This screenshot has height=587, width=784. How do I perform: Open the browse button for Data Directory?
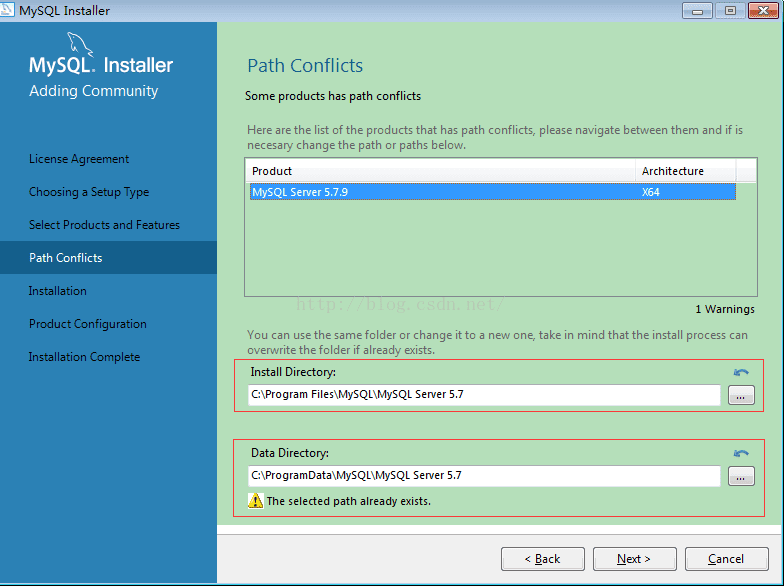pyautogui.click(x=740, y=477)
